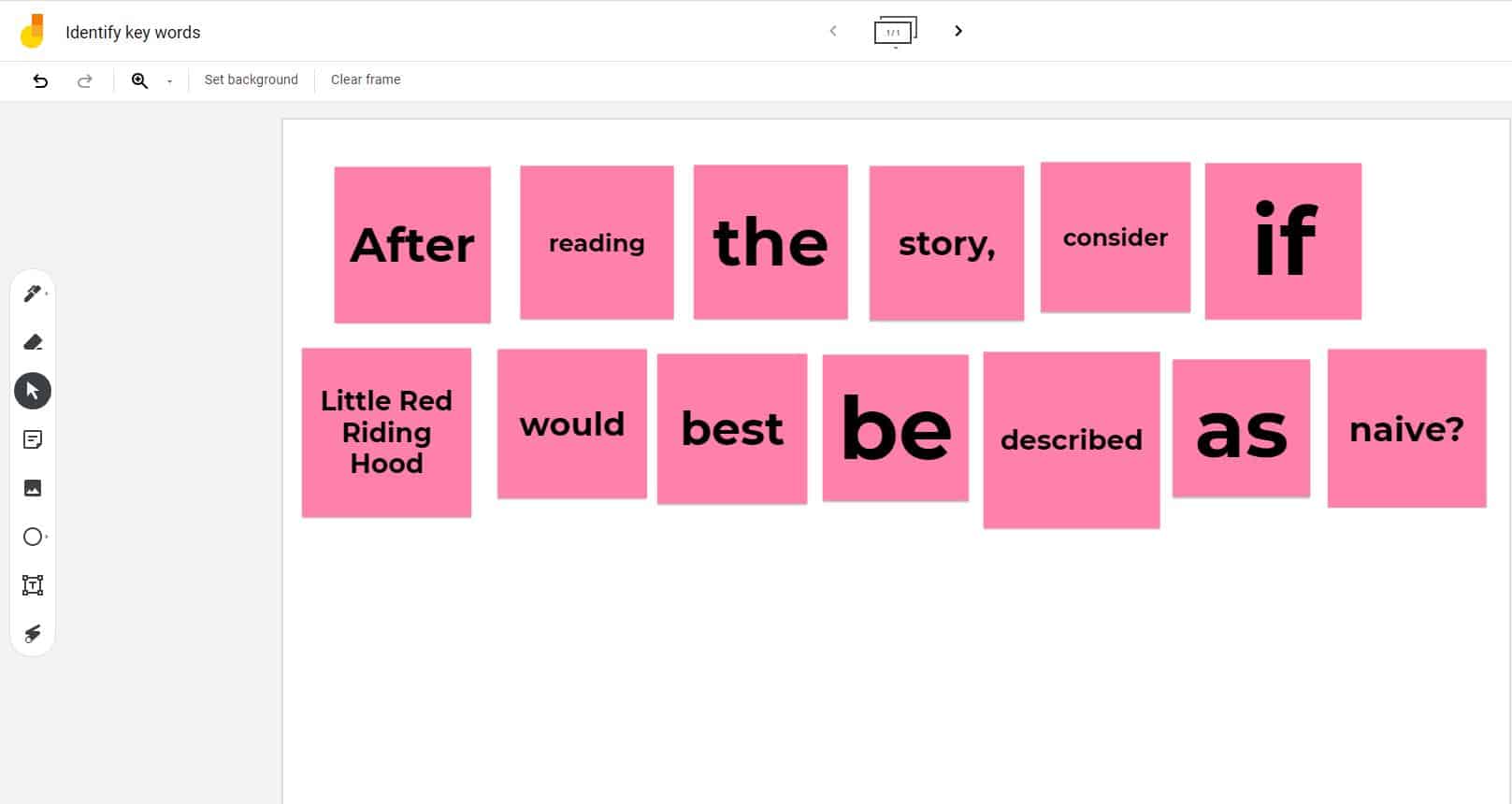Select the 'be' sticky note
Viewport: 1512px width, 804px height.
click(x=896, y=428)
